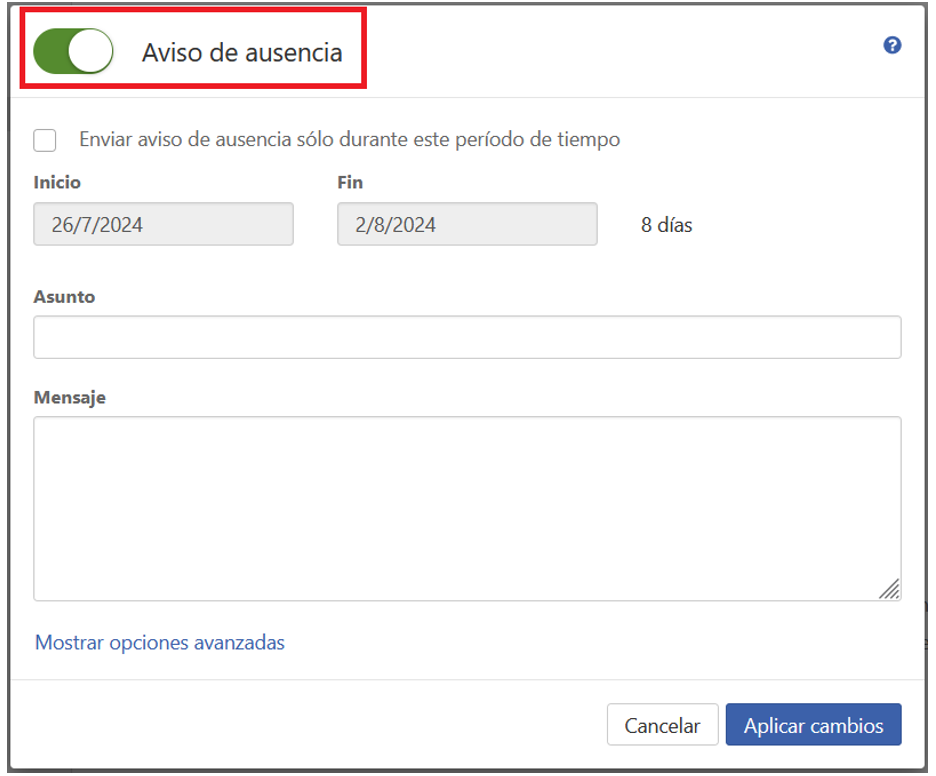
Task: Enable the time period checkbox
Action: click(45, 140)
